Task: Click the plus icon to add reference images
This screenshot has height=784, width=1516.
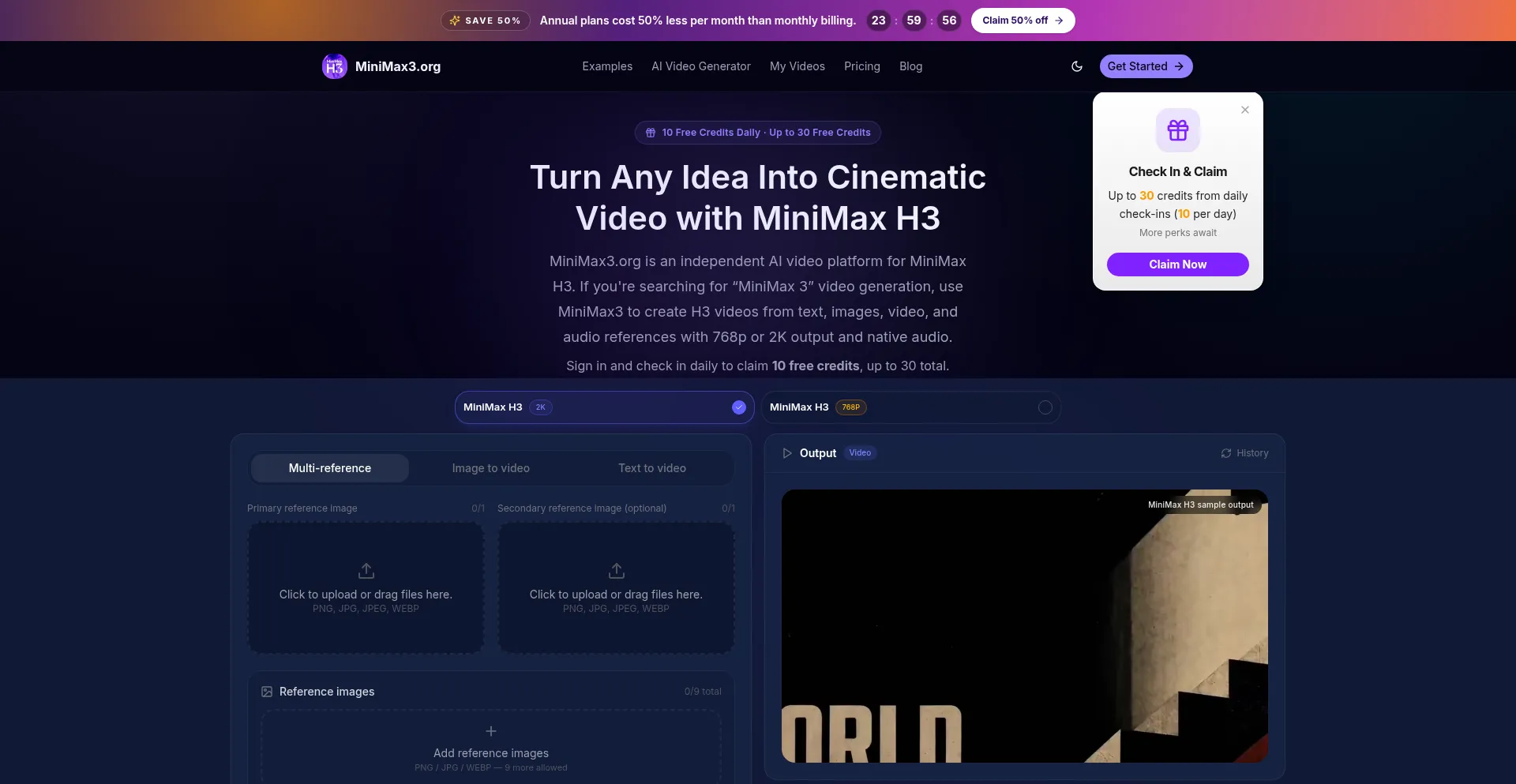Action: click(491, 731)
